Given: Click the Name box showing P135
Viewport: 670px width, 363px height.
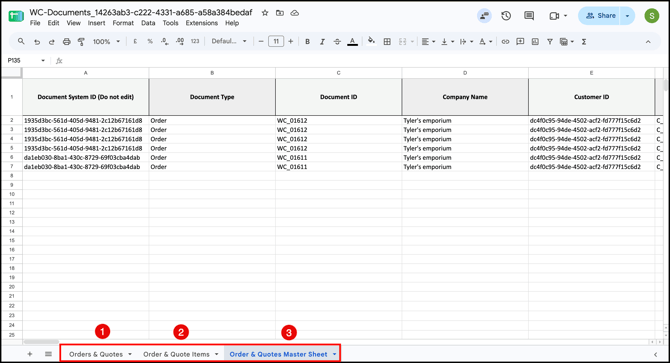Looking at the screenshot, I should click(x=25, y=61).
